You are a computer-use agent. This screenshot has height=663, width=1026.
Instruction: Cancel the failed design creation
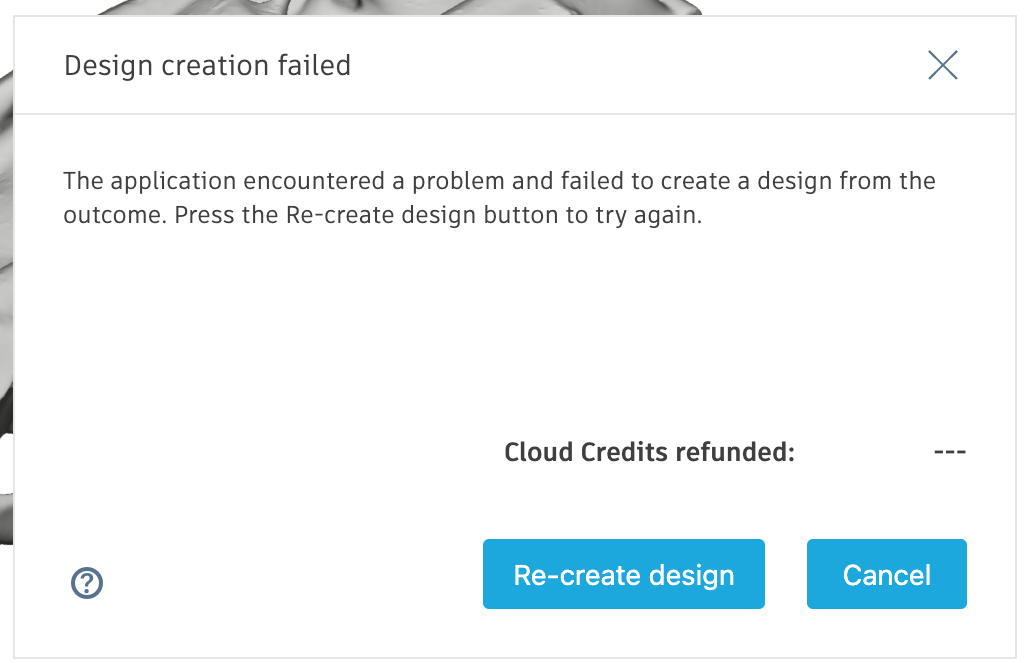[x=886, y=575]
